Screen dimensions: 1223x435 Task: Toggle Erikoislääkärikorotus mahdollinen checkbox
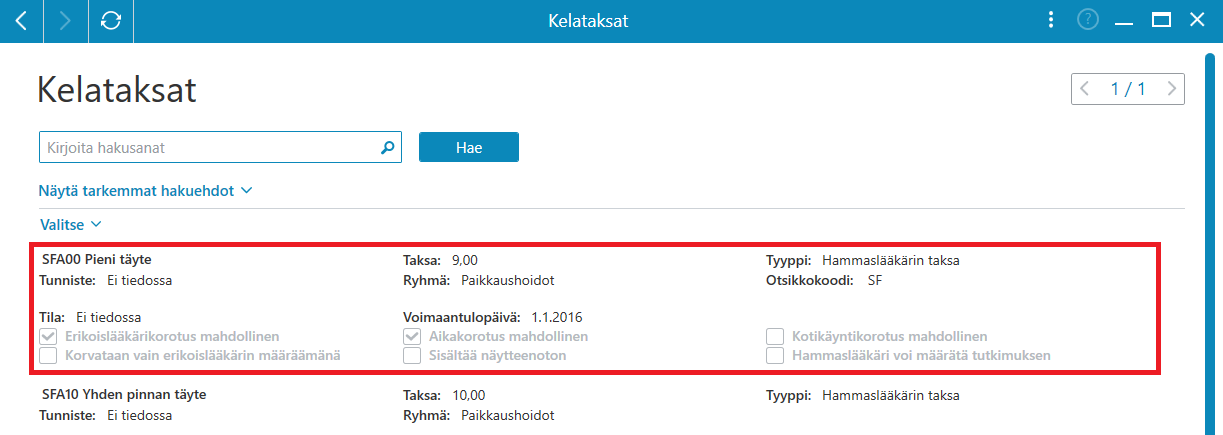(x=47, y=336)
